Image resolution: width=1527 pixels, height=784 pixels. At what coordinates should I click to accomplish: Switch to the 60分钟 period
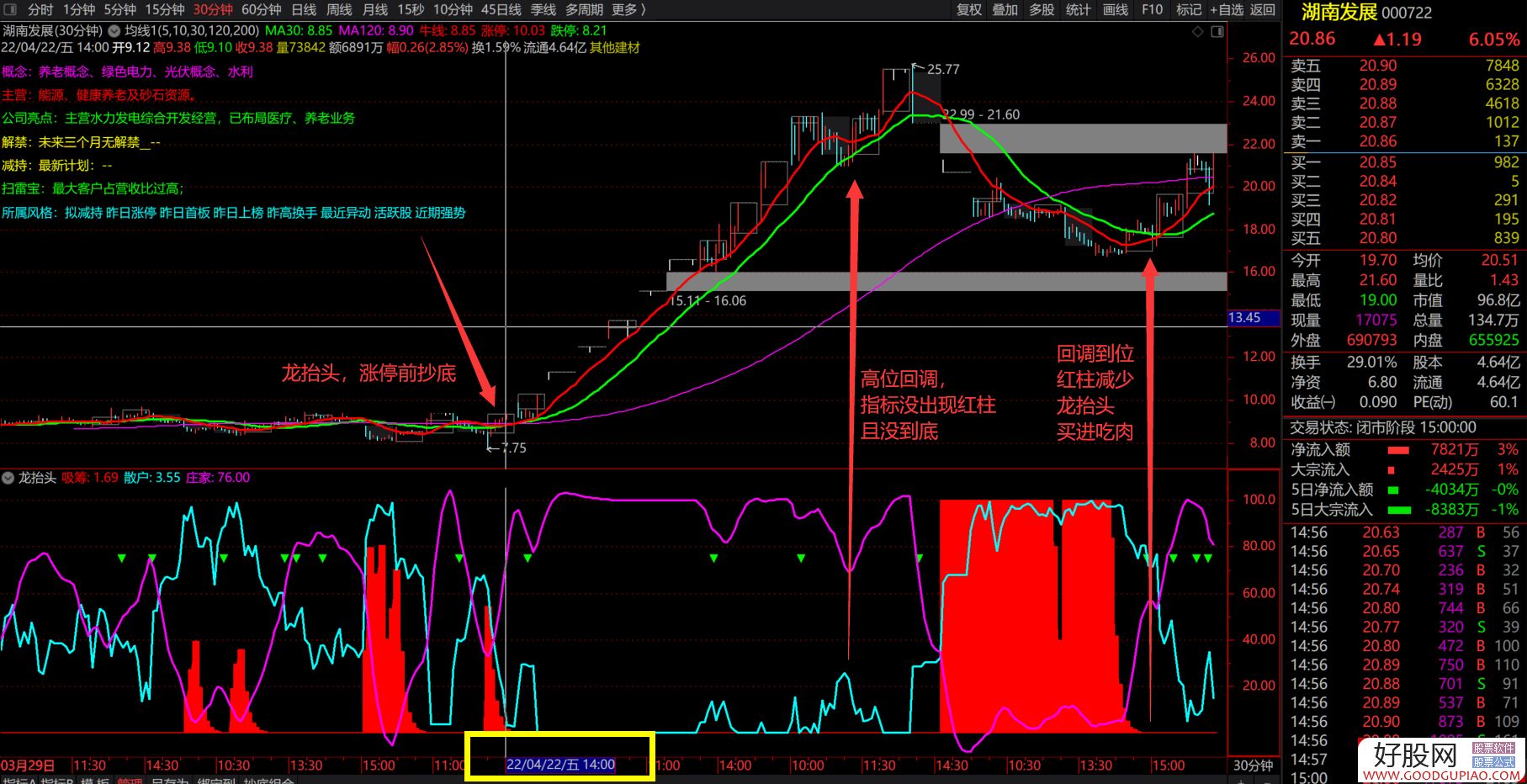(x=262, y=9)
